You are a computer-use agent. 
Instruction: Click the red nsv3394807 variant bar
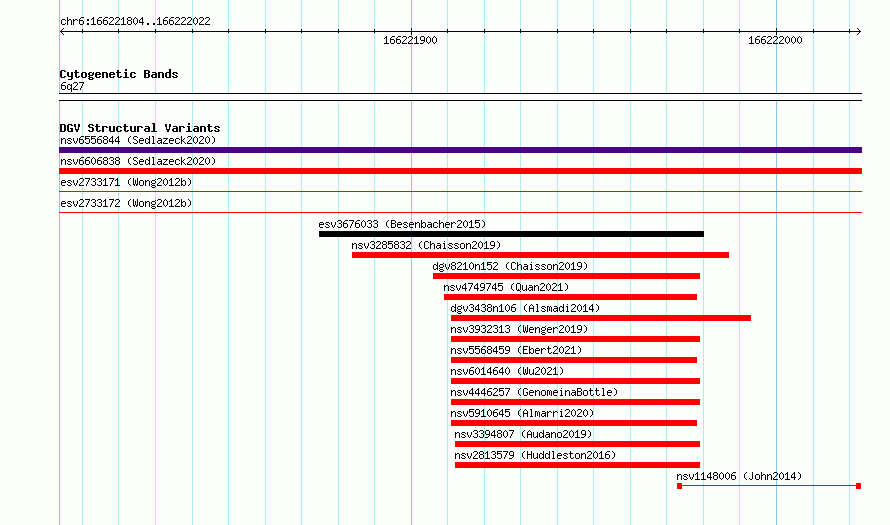click(577, 444)
